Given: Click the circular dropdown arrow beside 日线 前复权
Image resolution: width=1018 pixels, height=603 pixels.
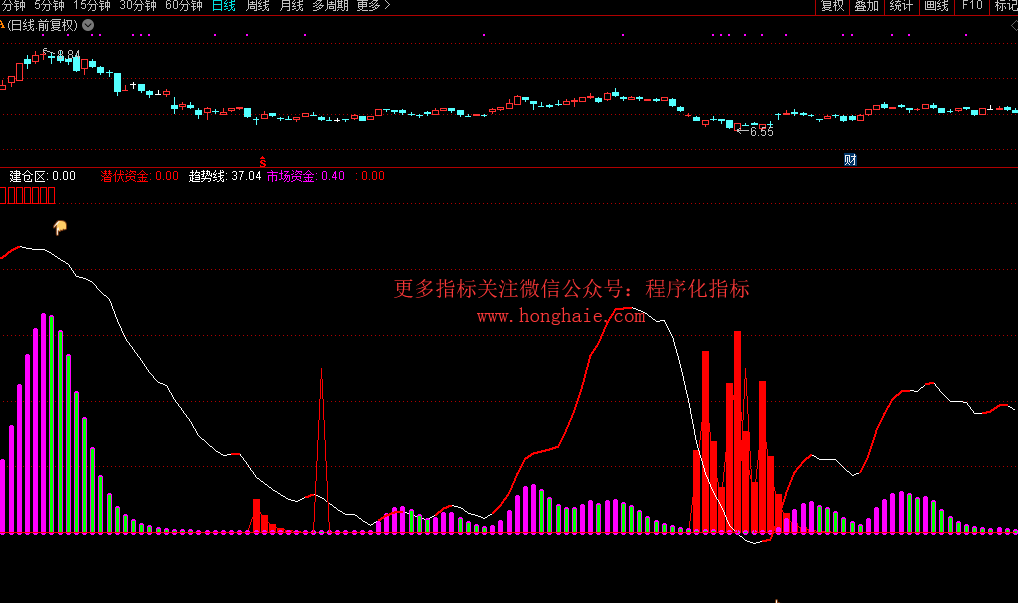Looking at the screenshot, I should click(x=88, y=25).
